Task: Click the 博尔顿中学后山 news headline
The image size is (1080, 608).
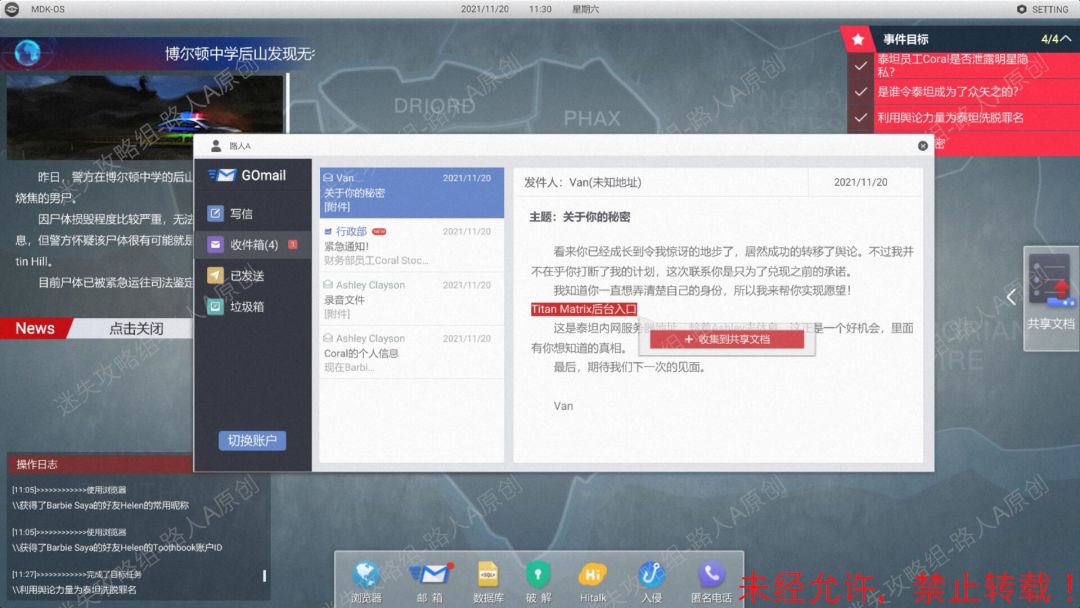Action: click(x=238, y=54)
